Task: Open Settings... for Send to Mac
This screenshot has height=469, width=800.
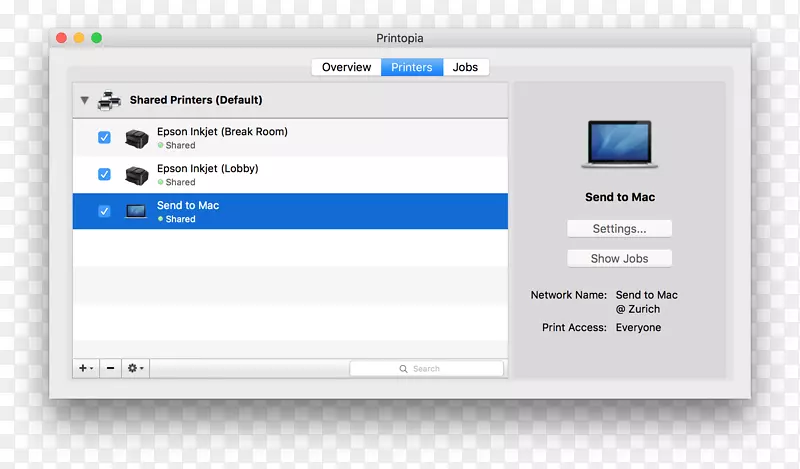Action: click(619, 229)
